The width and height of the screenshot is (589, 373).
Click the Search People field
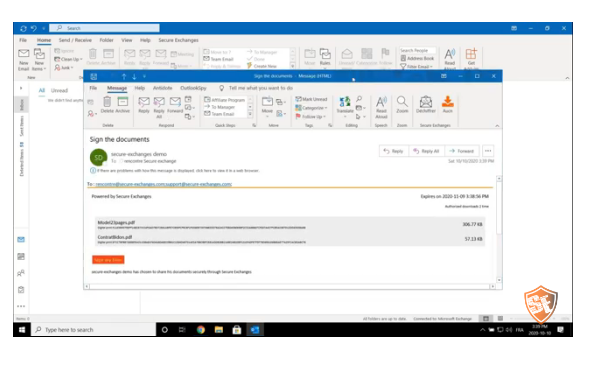tap(417, 50)
